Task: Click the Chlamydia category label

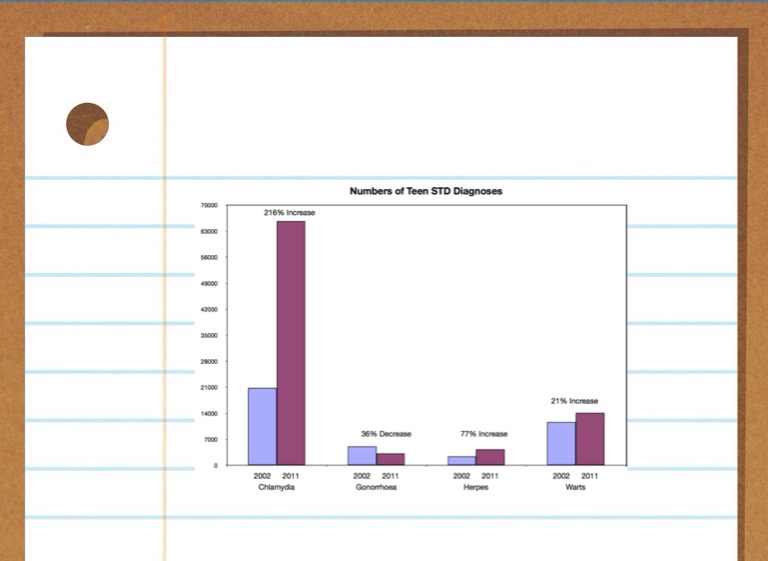Action: 276,487
